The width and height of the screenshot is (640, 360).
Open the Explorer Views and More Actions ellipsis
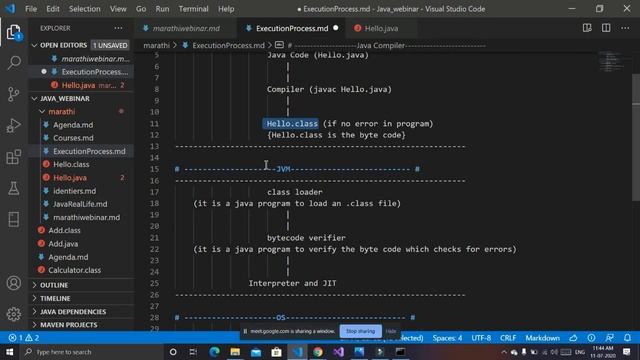point(118,28)
